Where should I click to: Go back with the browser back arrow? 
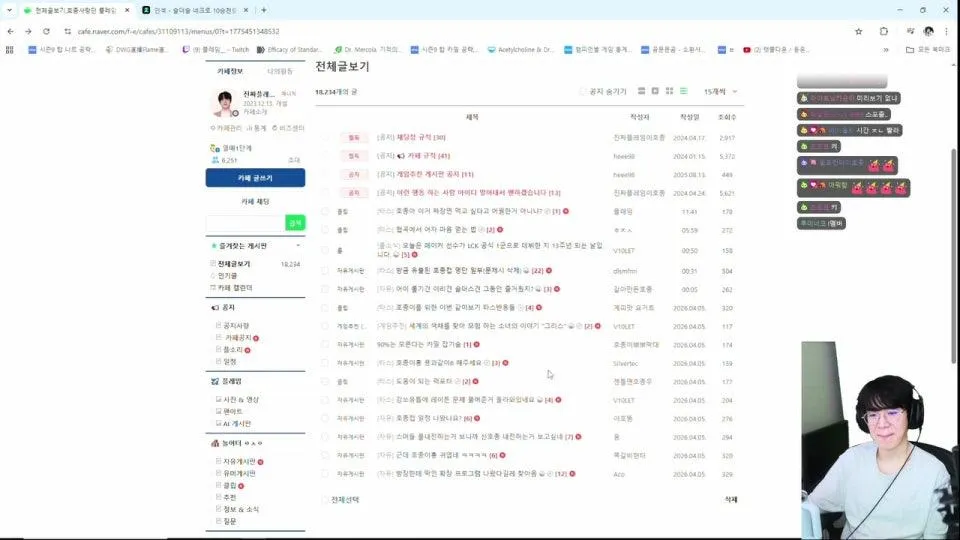[x=10, y=31]
